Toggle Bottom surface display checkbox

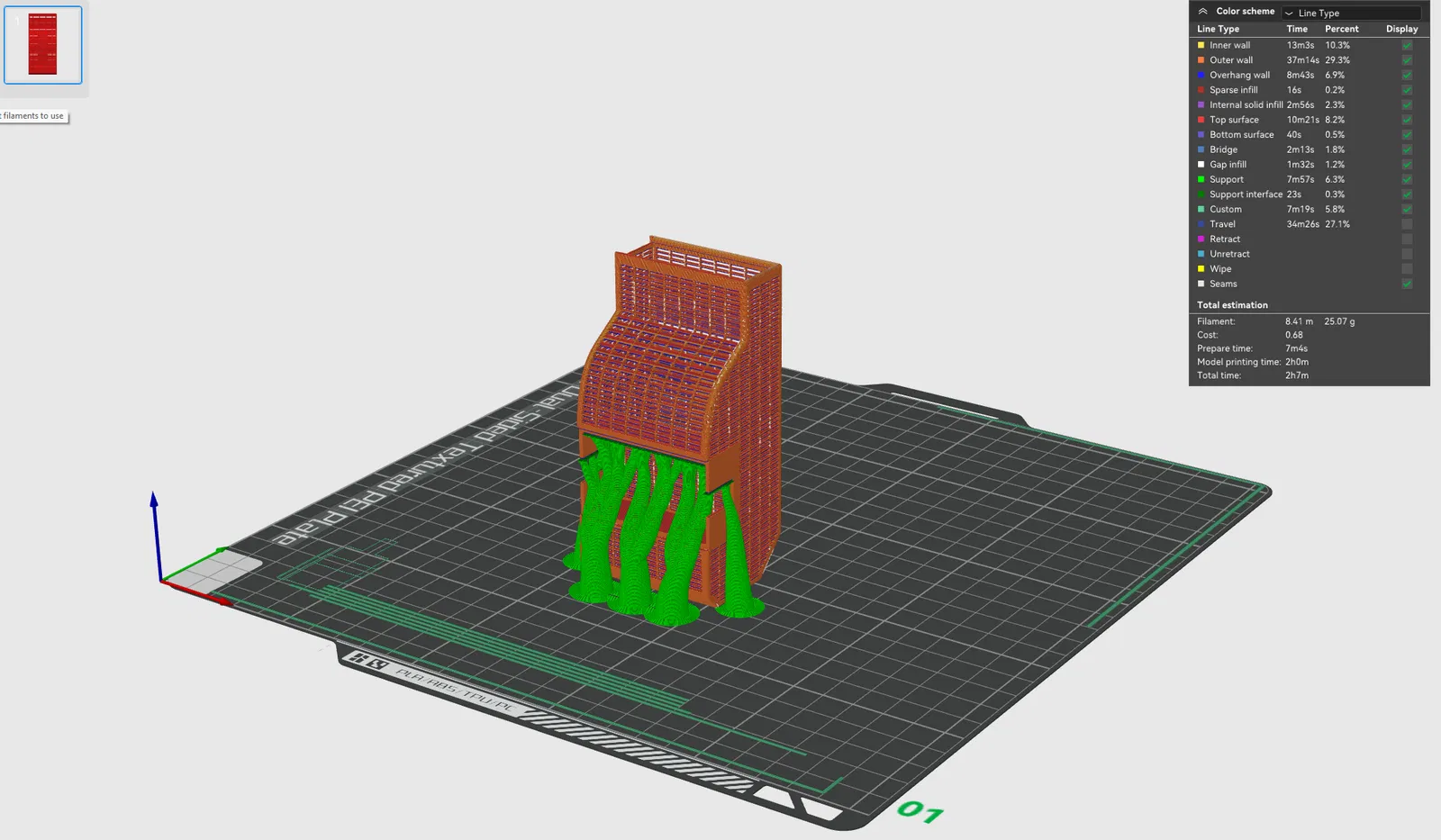click(x=1407, y=134)
